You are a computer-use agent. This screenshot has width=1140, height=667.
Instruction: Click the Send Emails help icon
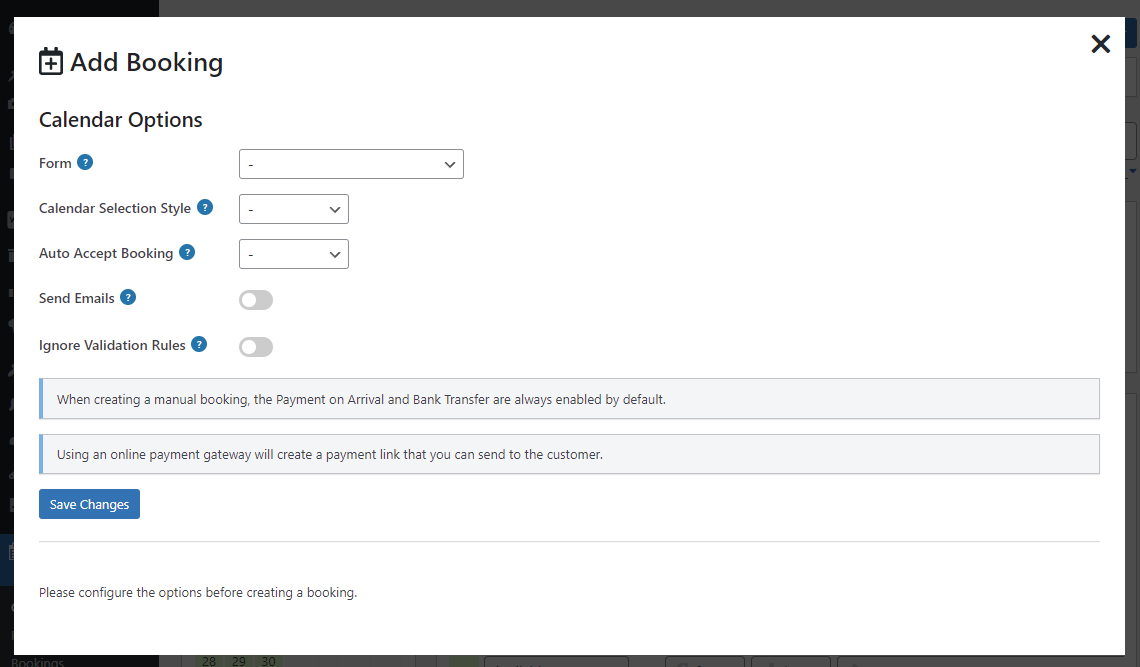pos(128,297)
